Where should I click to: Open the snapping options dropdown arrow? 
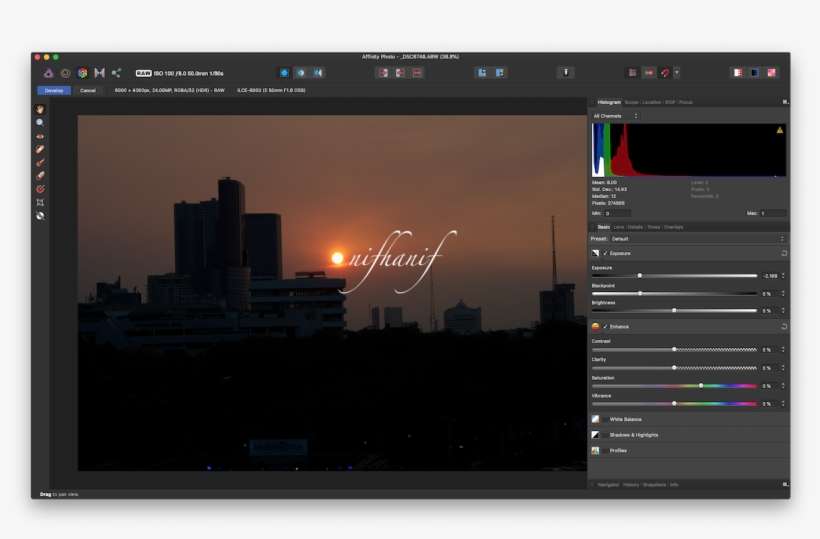click(677, 73)
